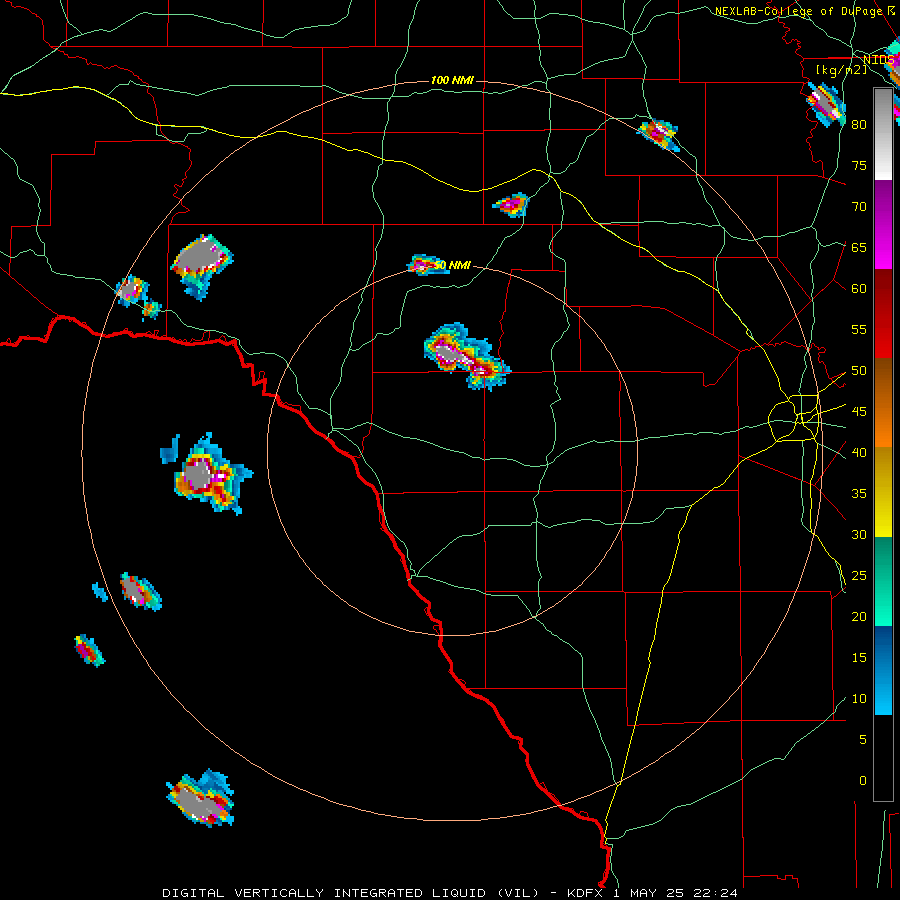This screenshot has height=900, width=900.
Task: Pick the blue segment of the color bar
Action: [883, 670]
